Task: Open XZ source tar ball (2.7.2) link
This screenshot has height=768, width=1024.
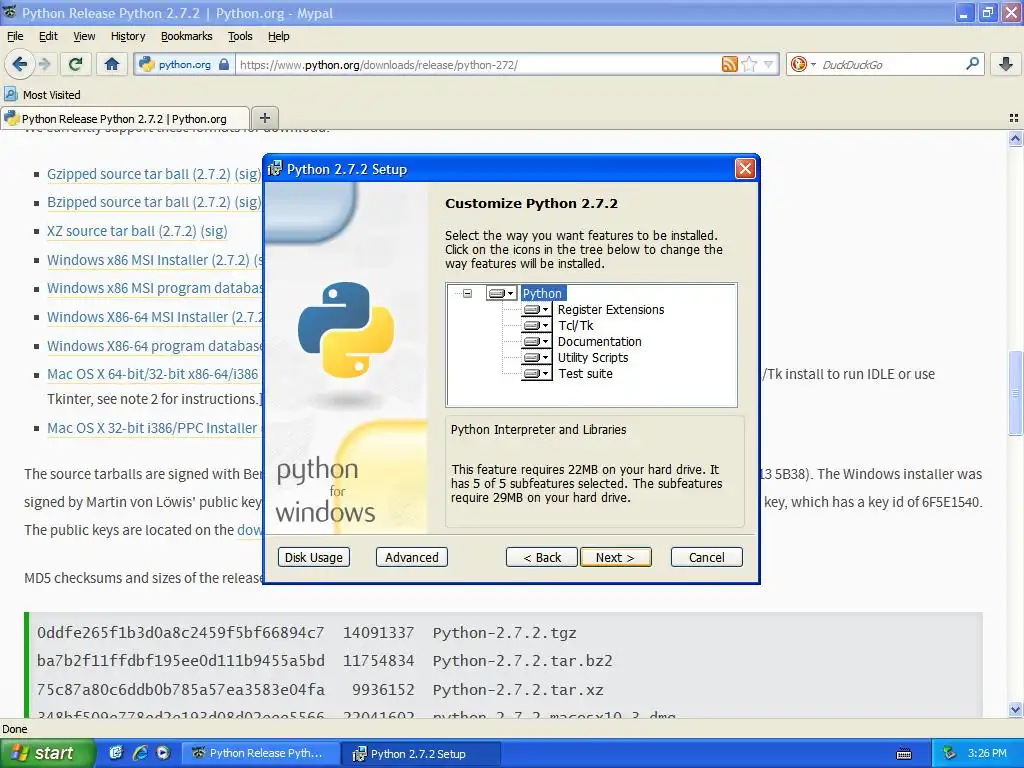Action: tap(121, 231)
